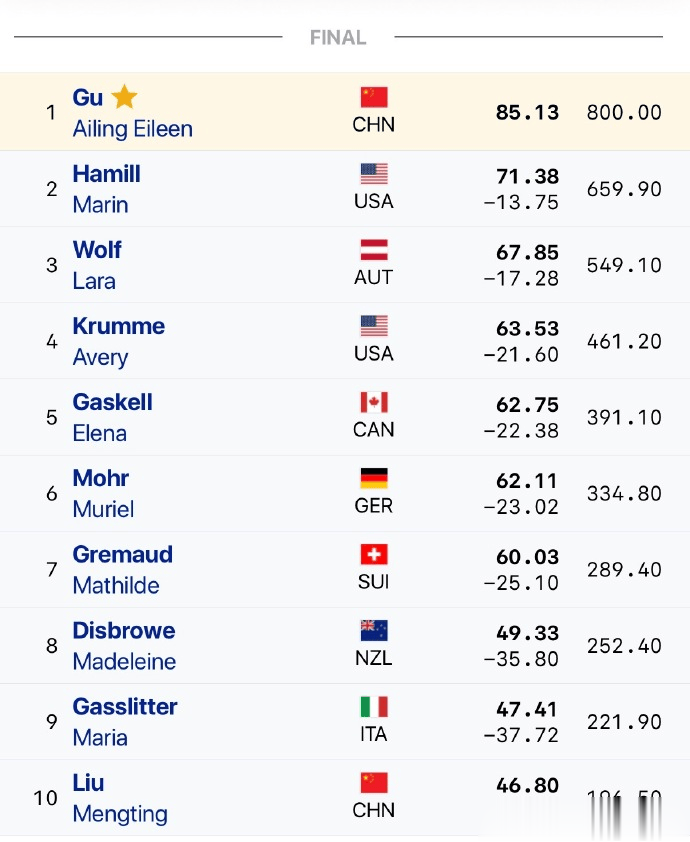Click the Italy flag in Gasslitter's row
Screen dimensions: 690x842
click(x=374, y=706)
